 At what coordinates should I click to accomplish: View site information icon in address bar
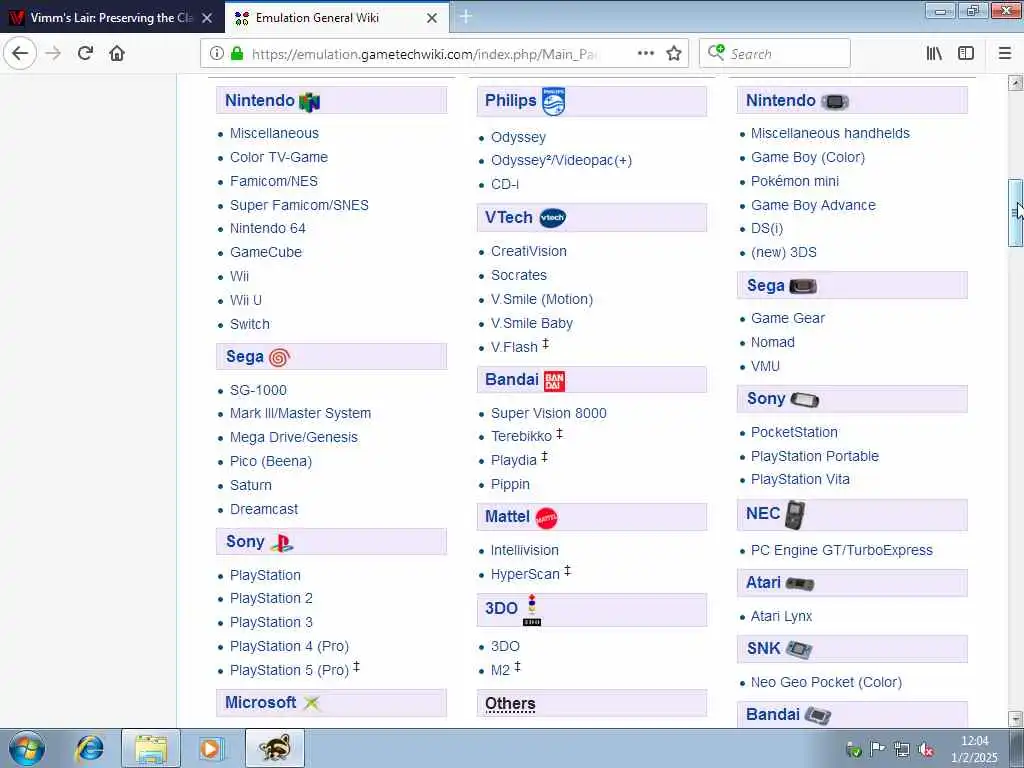point(216,54)
